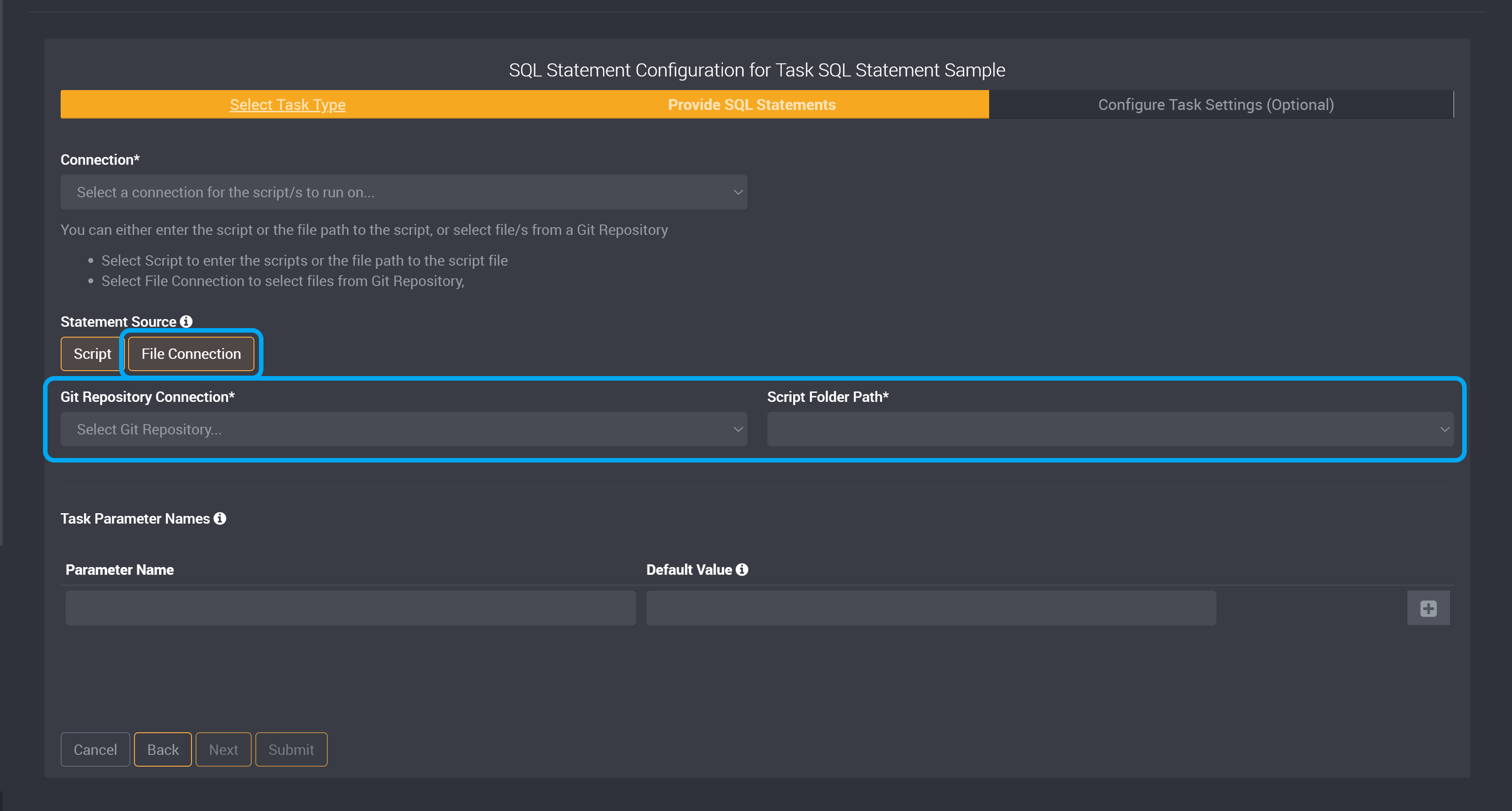Open Configure Task Settings (Optional) step

click(x=1215, y=105)
